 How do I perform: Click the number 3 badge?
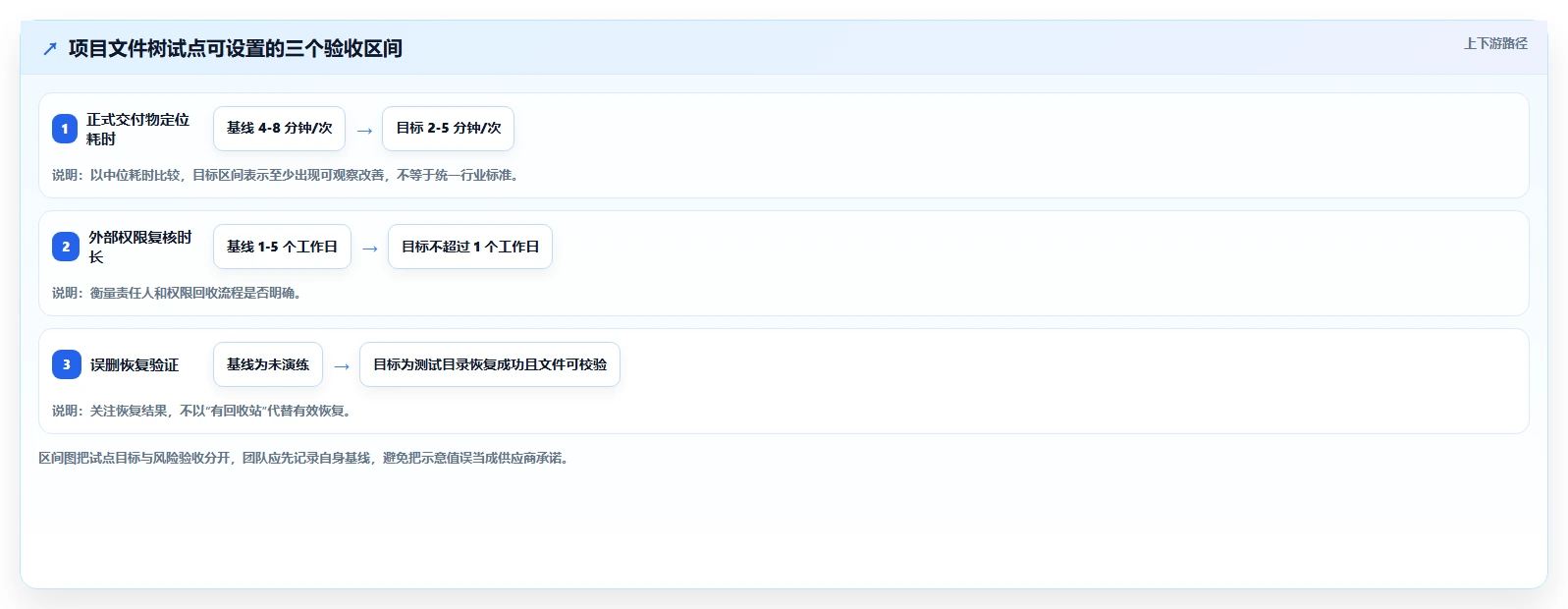tap(67, 364)
